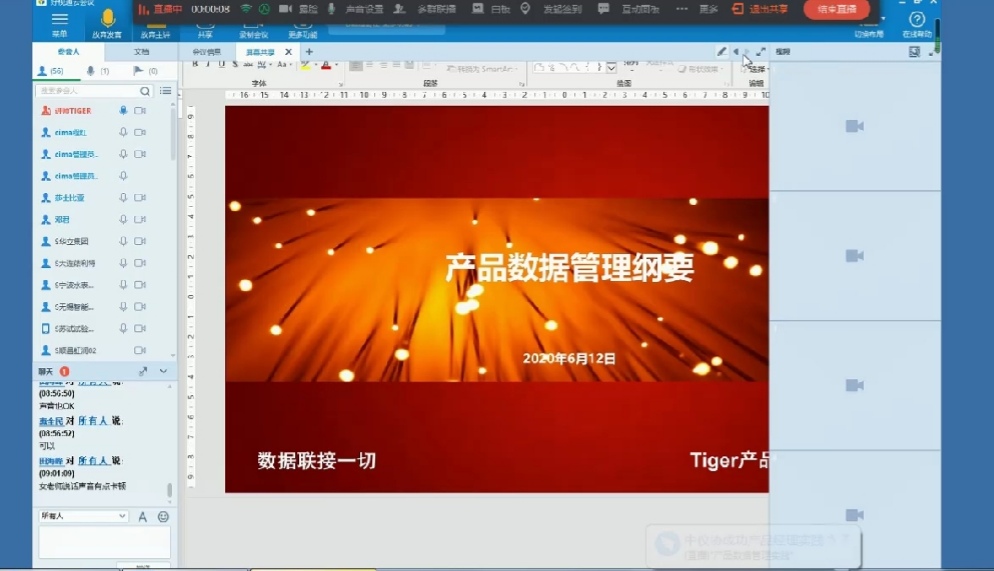The height and width of the screenshot is (571, 994).
Task: Click the video panel layout icon
Action: 914,52
